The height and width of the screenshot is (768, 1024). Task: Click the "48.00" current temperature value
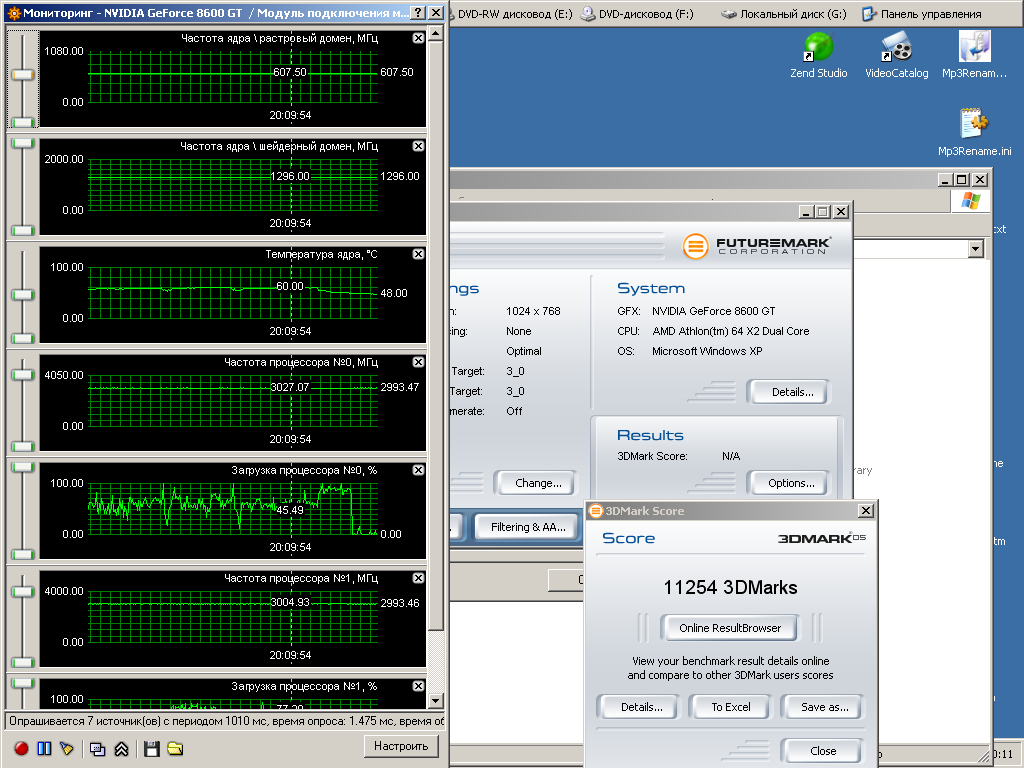[394, 293]
